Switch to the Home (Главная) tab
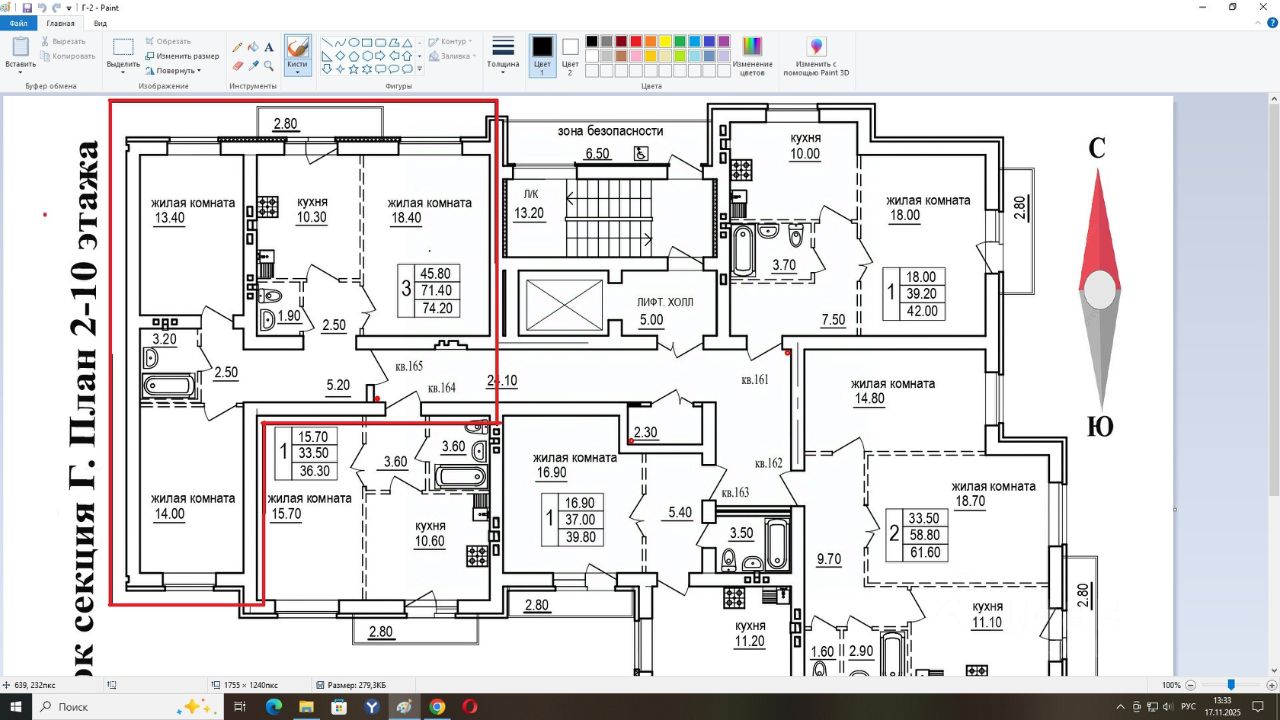 click(x=60, y=22)
